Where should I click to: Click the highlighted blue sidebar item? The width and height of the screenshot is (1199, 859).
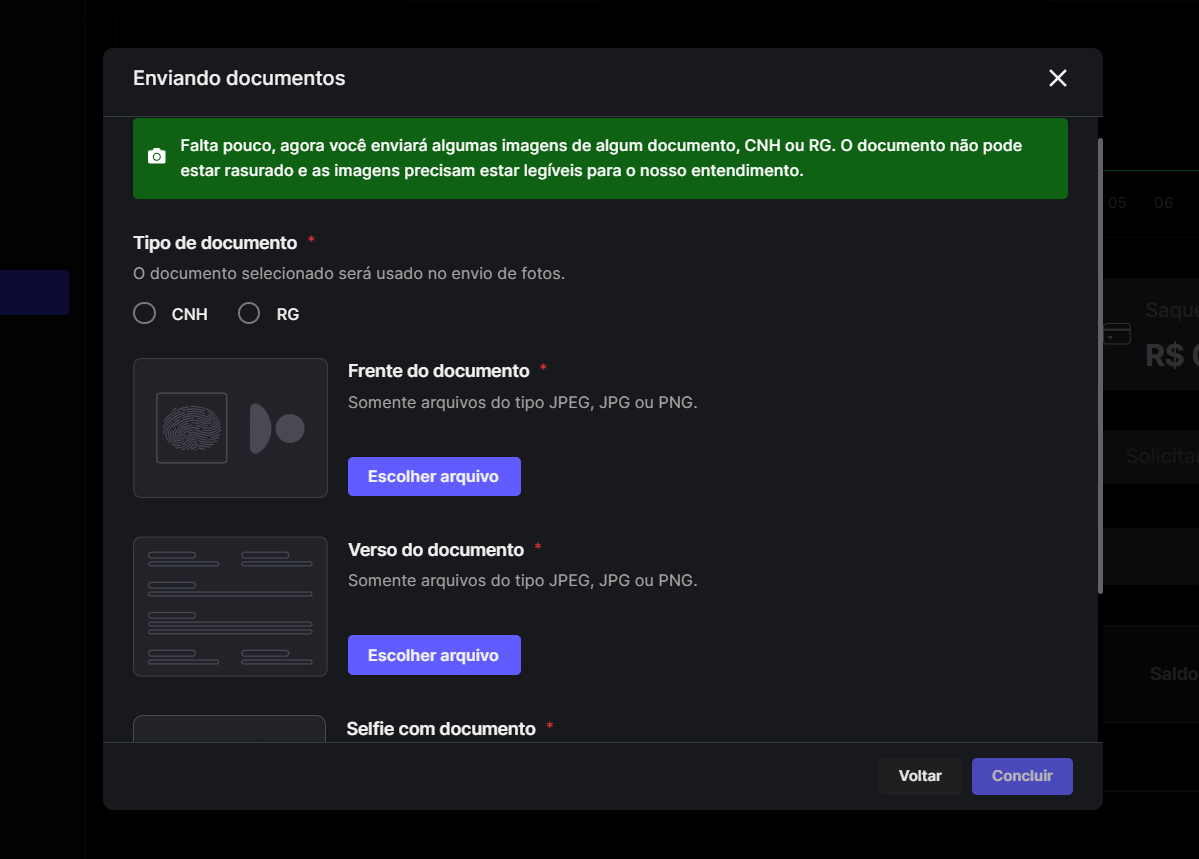tap(34, 292)
